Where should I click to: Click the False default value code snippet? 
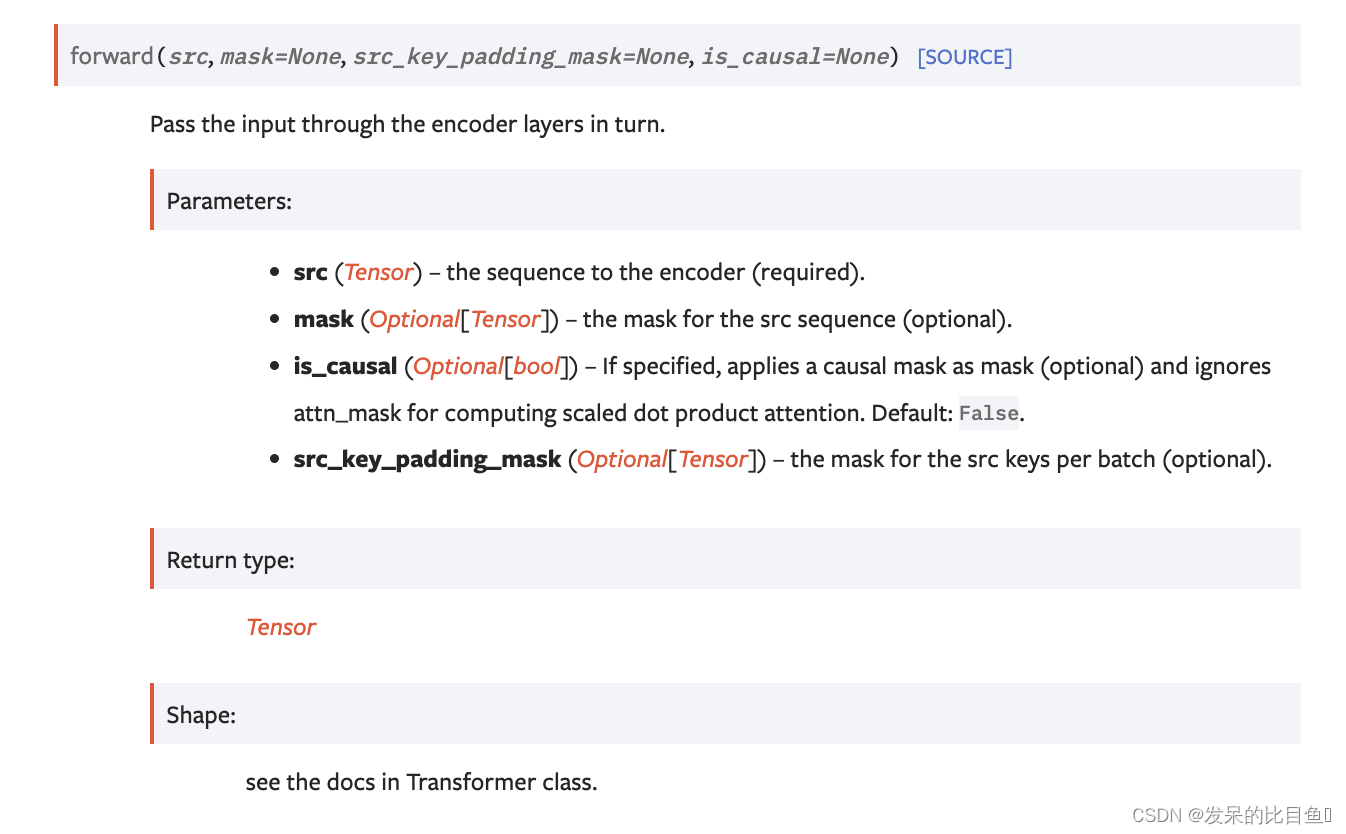[988, 413]
